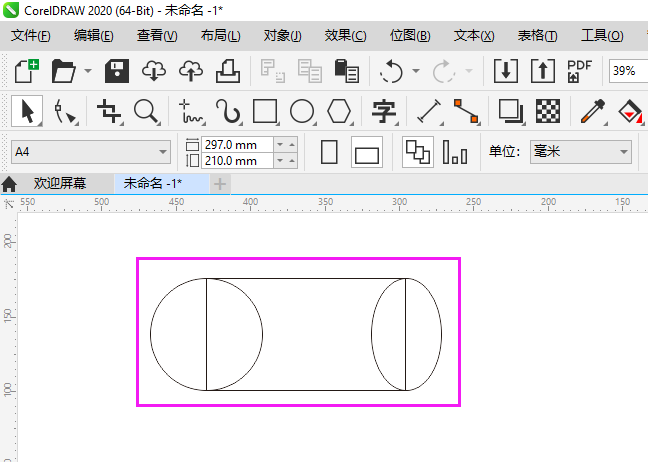648x462 pixels.
Task: Expand the Open recent files arrow
Action: coord(88,71)
